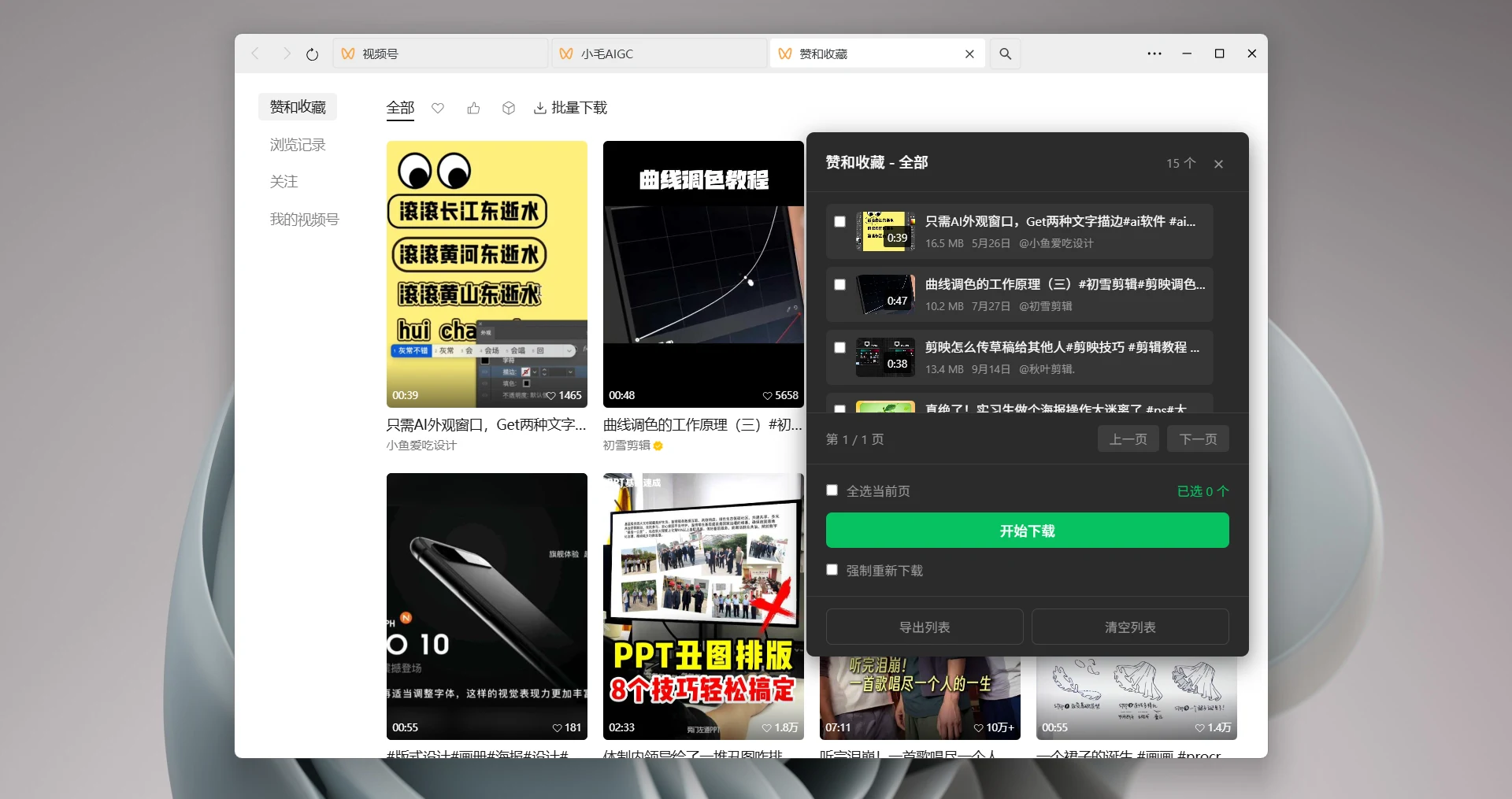1512x799 pixels.
Task: Enable the 强制重新下载 checkbox
Action: (832, 570)
